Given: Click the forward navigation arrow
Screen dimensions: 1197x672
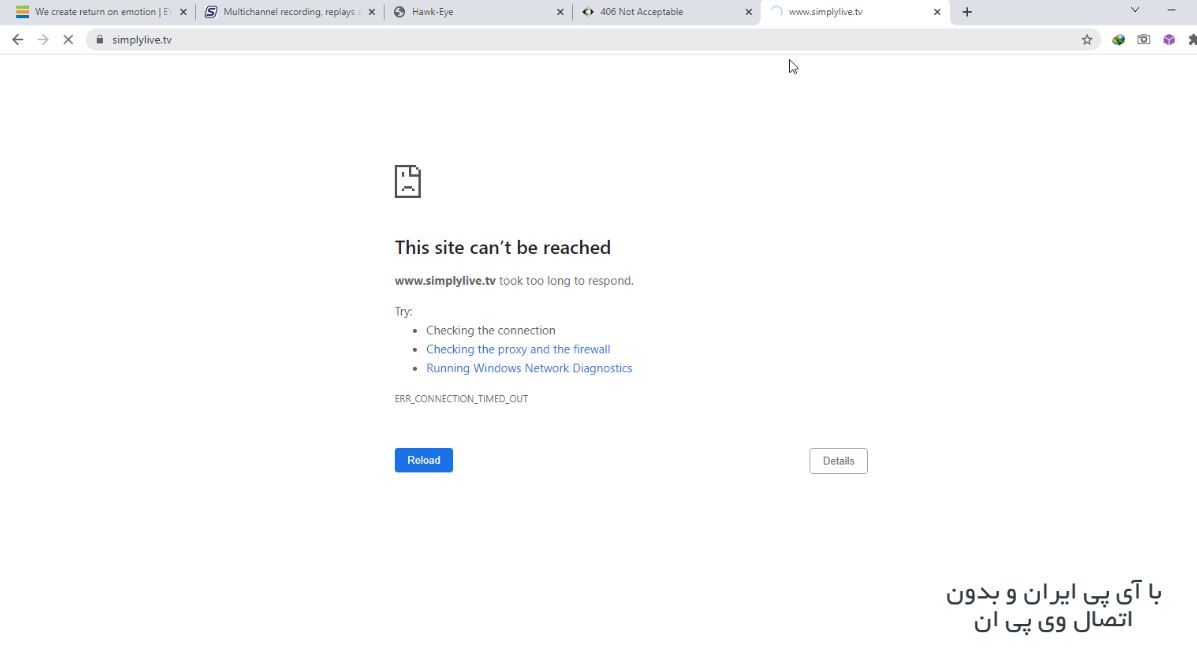Looking at the screenshot, I should tap(43, 40).
